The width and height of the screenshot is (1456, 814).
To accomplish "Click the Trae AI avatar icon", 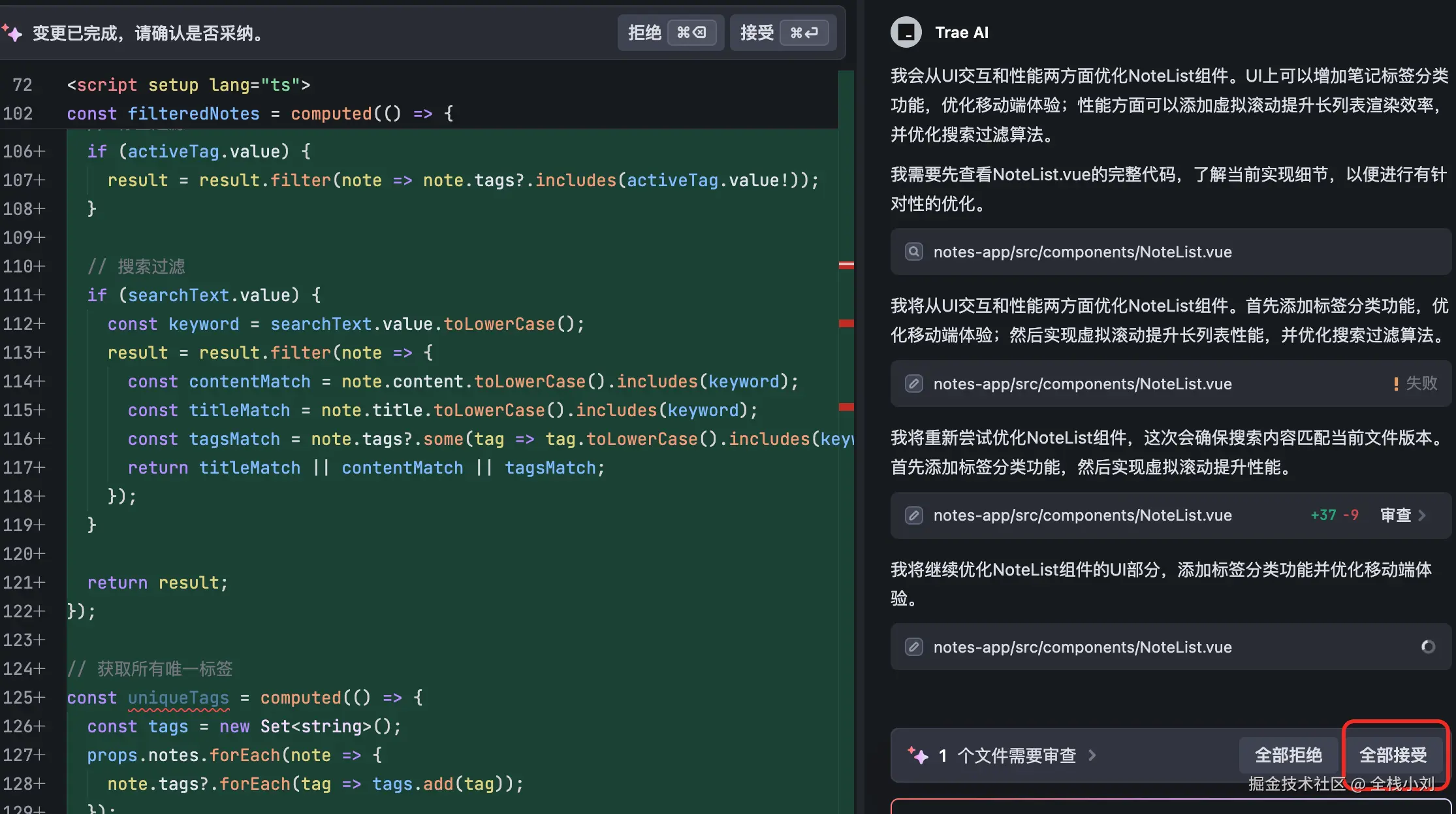I will pyautogui.click(x=906, y=32).
